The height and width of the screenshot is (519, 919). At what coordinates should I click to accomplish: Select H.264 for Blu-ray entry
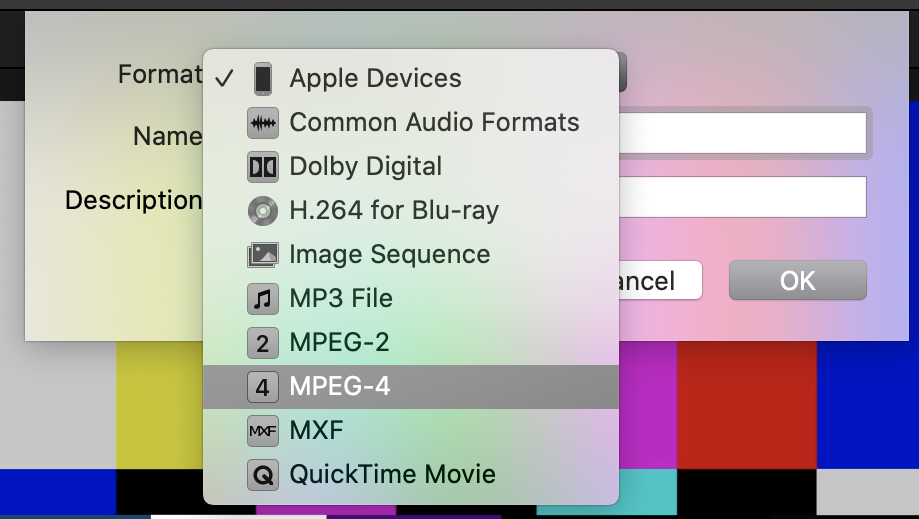[393, 211]
